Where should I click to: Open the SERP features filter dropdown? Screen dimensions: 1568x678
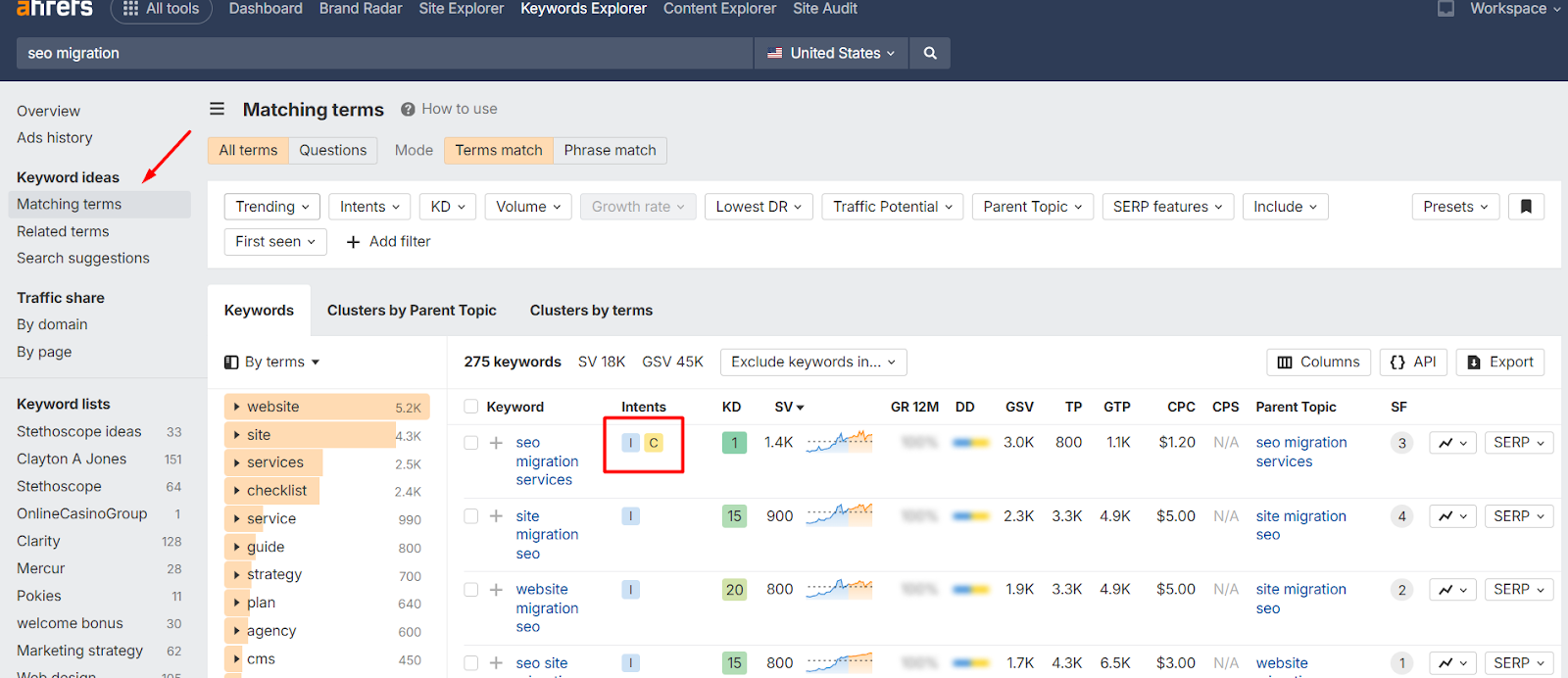(x=1168, y=207)
